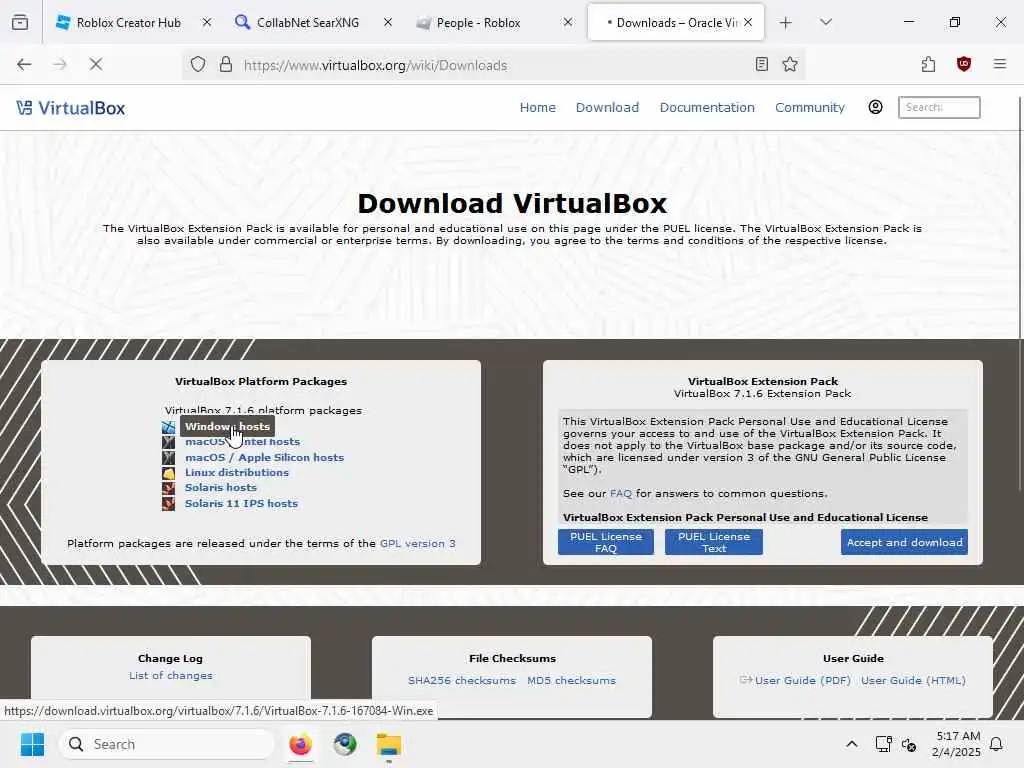Click the PUEL License FAQ button
The height and width of the screenshot is (768, 1024).
pos(605,542)
